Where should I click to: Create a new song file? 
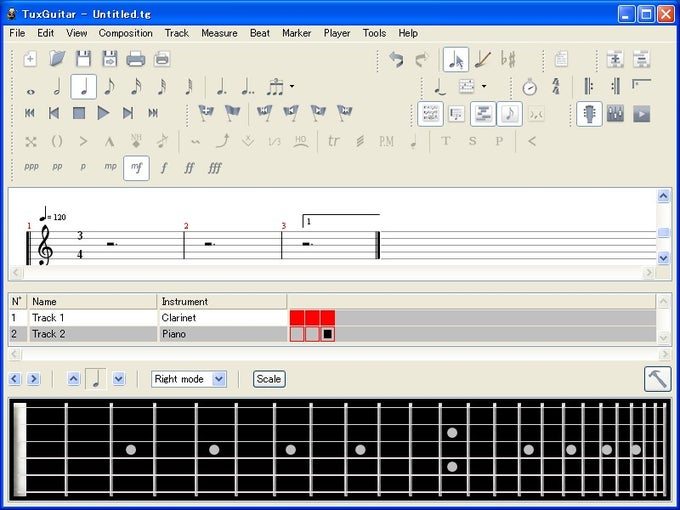(30, 59)
